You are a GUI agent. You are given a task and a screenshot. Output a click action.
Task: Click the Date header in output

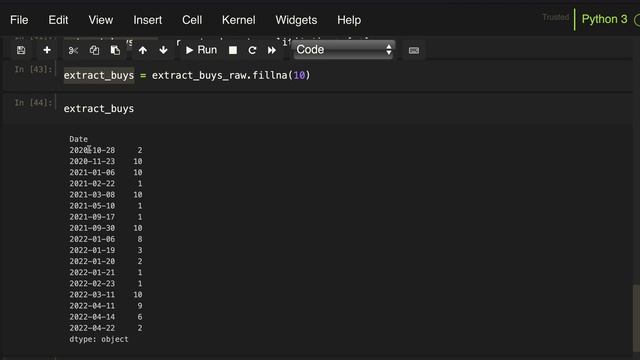point(78,139)
